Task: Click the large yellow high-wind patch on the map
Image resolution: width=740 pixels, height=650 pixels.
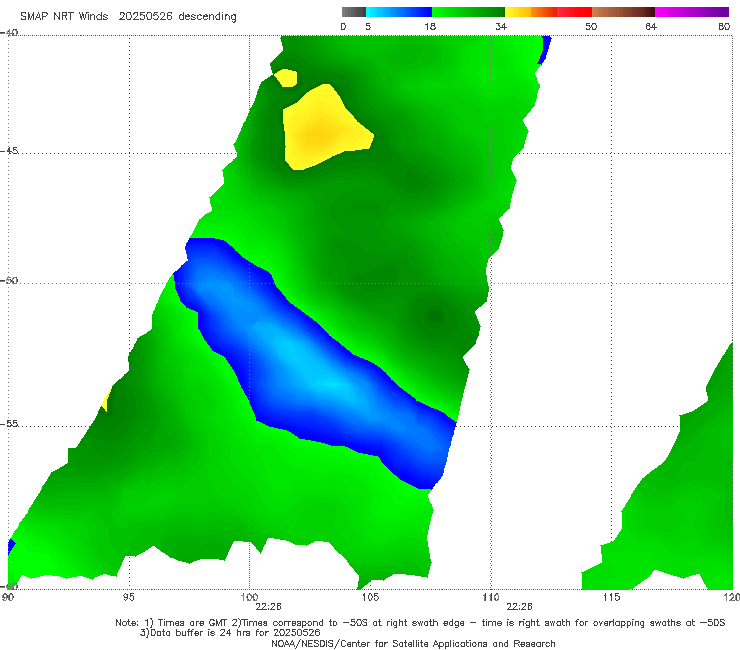Action: coord(323,130)
